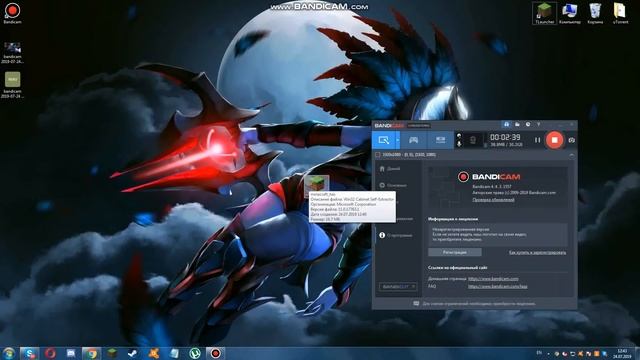Open the uTorrent desktop shortcut

point(620,13)
